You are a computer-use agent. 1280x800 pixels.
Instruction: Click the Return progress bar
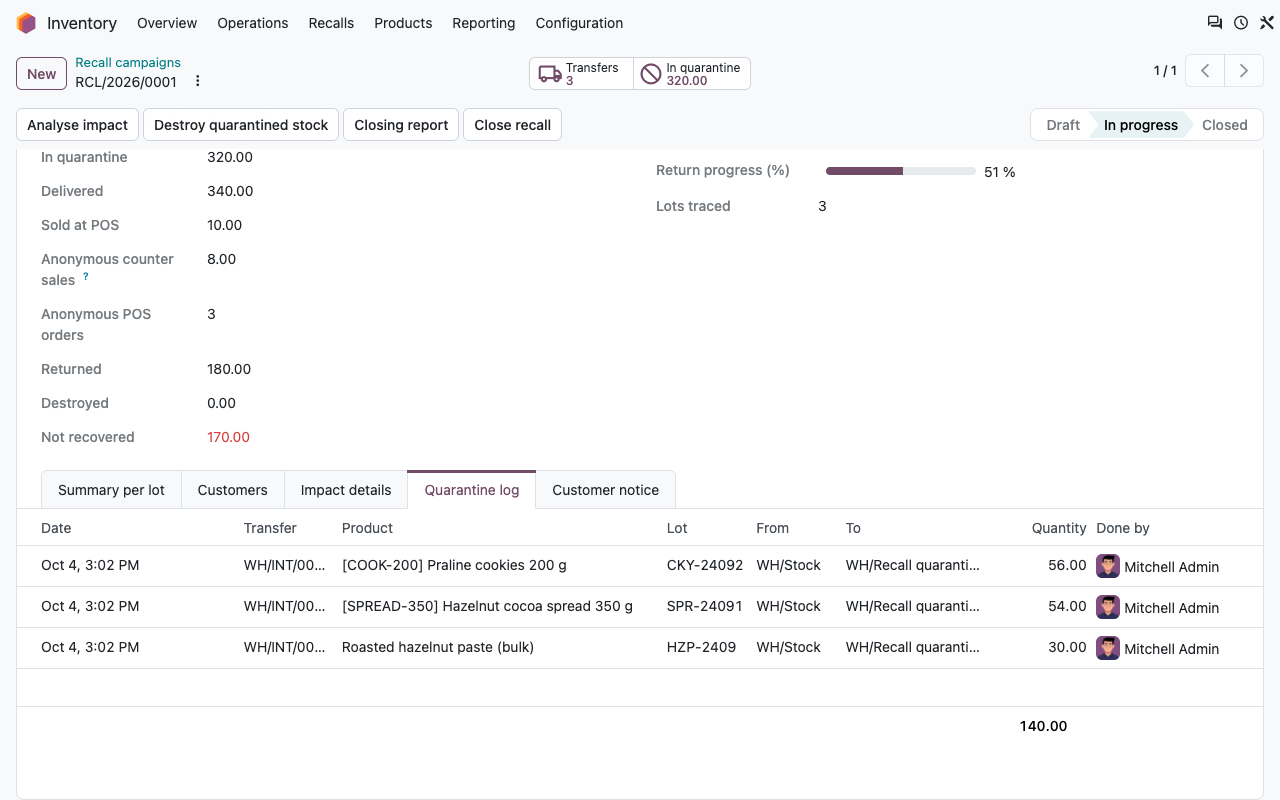coord(900,171)
